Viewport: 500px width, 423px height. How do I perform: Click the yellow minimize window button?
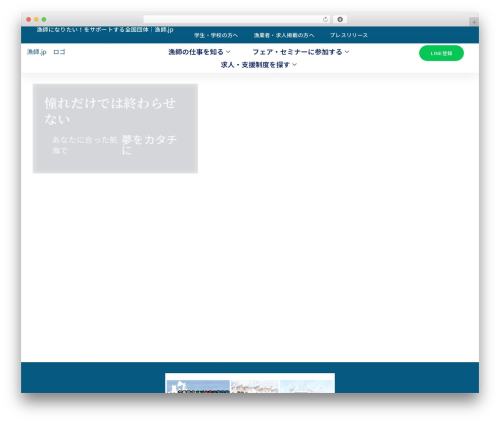pos(36,20)
